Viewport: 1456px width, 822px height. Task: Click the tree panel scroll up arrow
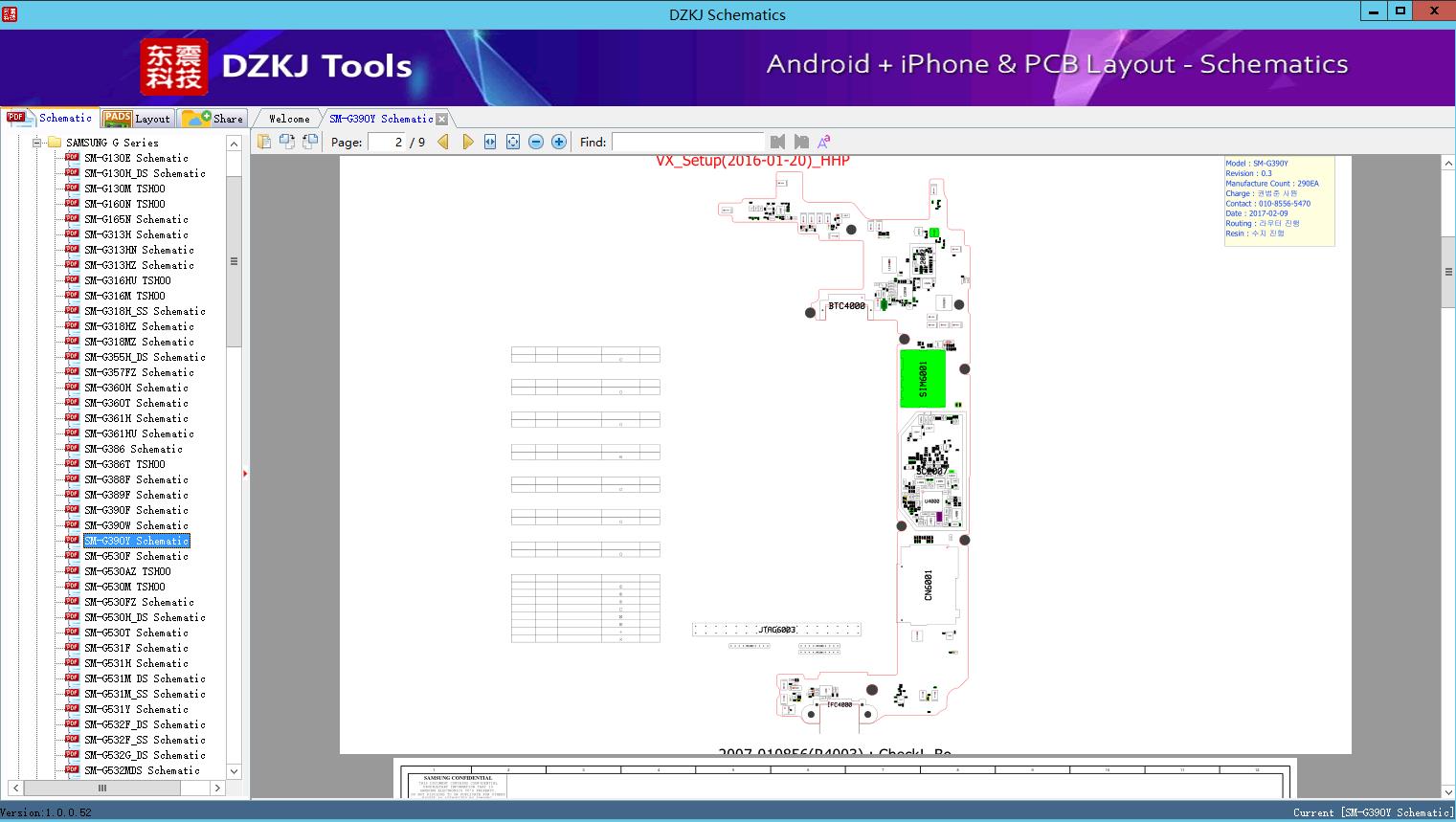click(234, 144)
